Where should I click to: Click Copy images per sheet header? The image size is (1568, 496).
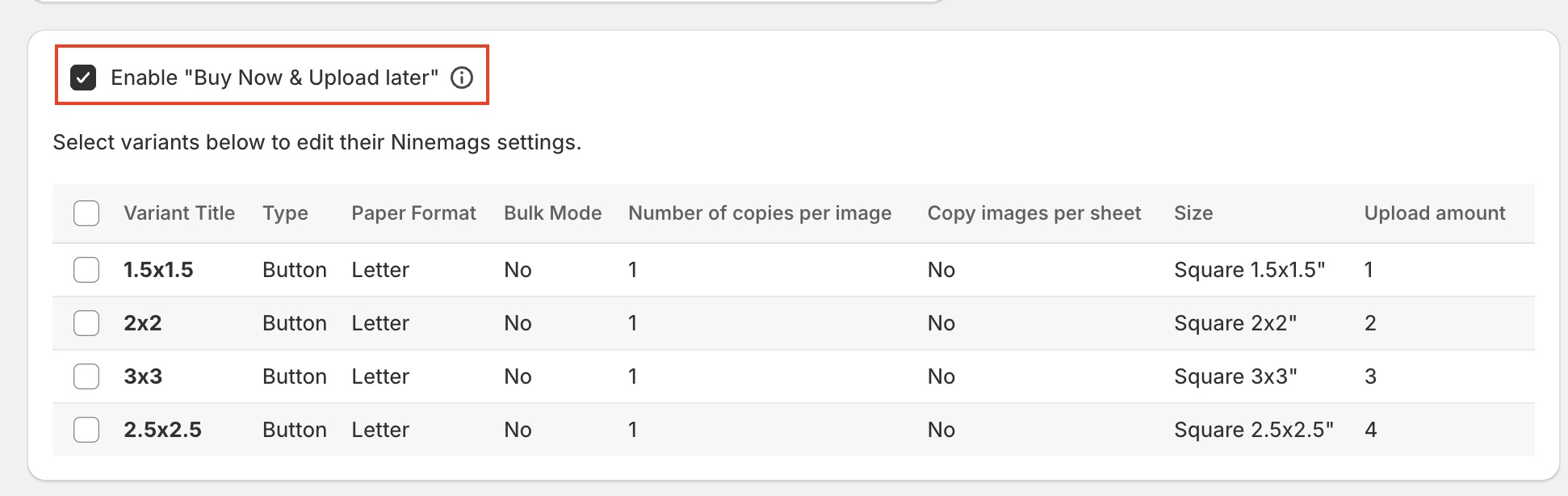(1033, 213)
